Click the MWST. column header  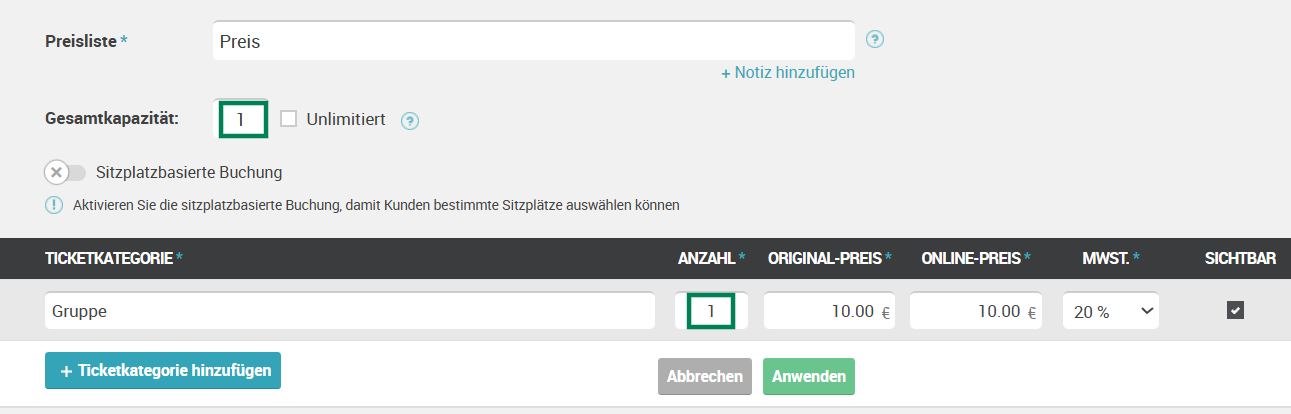pyautogui.click(x=1111, y=259)
